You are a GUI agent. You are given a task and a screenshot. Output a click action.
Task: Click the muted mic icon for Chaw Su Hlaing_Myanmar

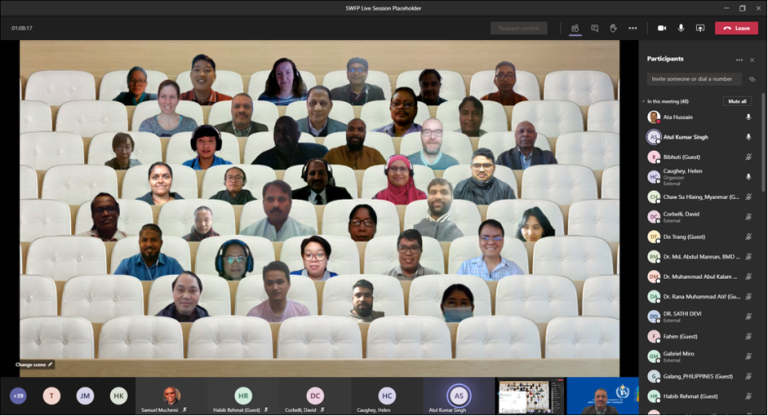coord(748,197)
